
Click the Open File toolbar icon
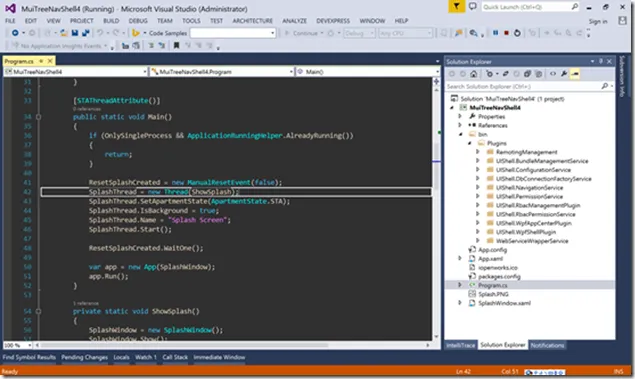(x=64, y=33)
